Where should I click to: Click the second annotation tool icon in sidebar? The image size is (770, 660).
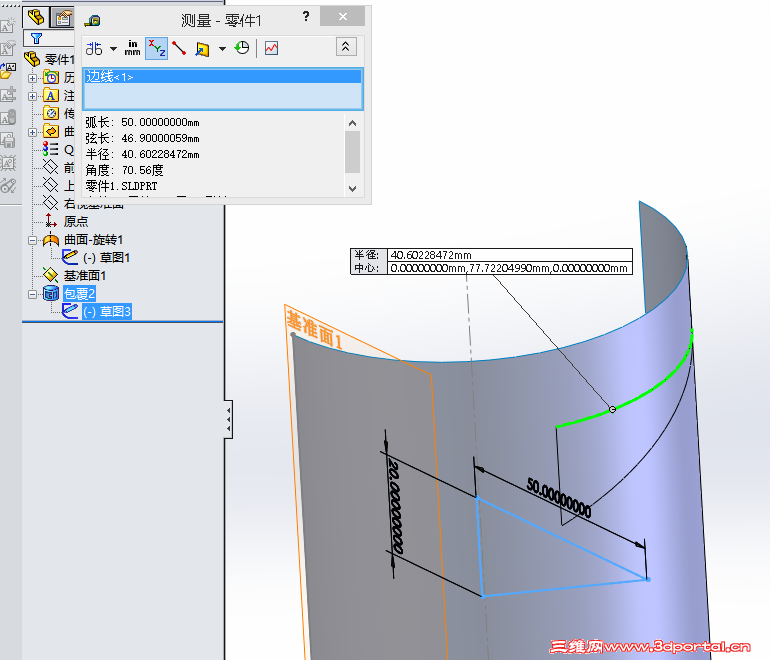(8, 48)
